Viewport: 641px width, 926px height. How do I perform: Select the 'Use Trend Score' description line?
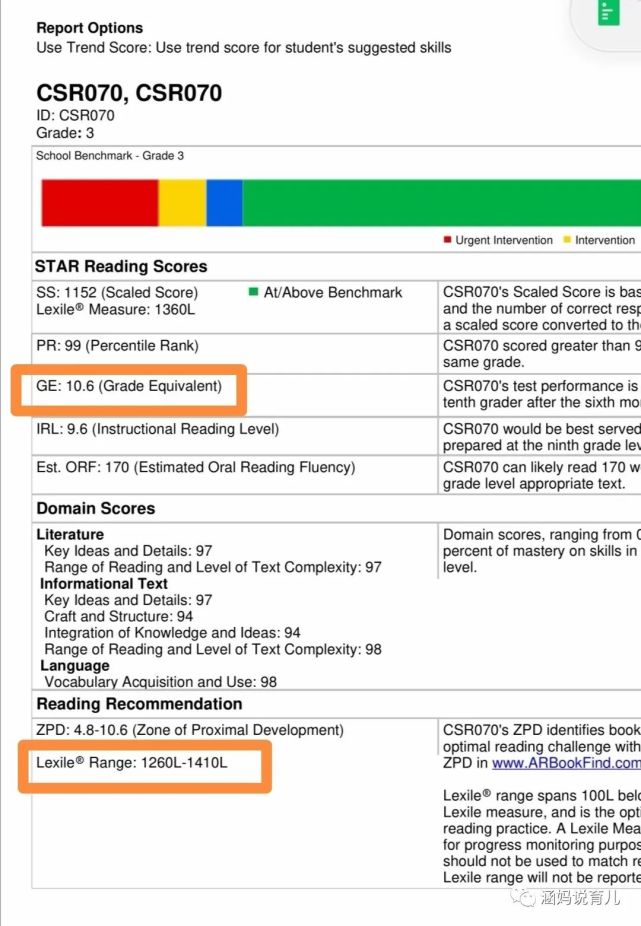pyautogui.click(x=243, y=48)
